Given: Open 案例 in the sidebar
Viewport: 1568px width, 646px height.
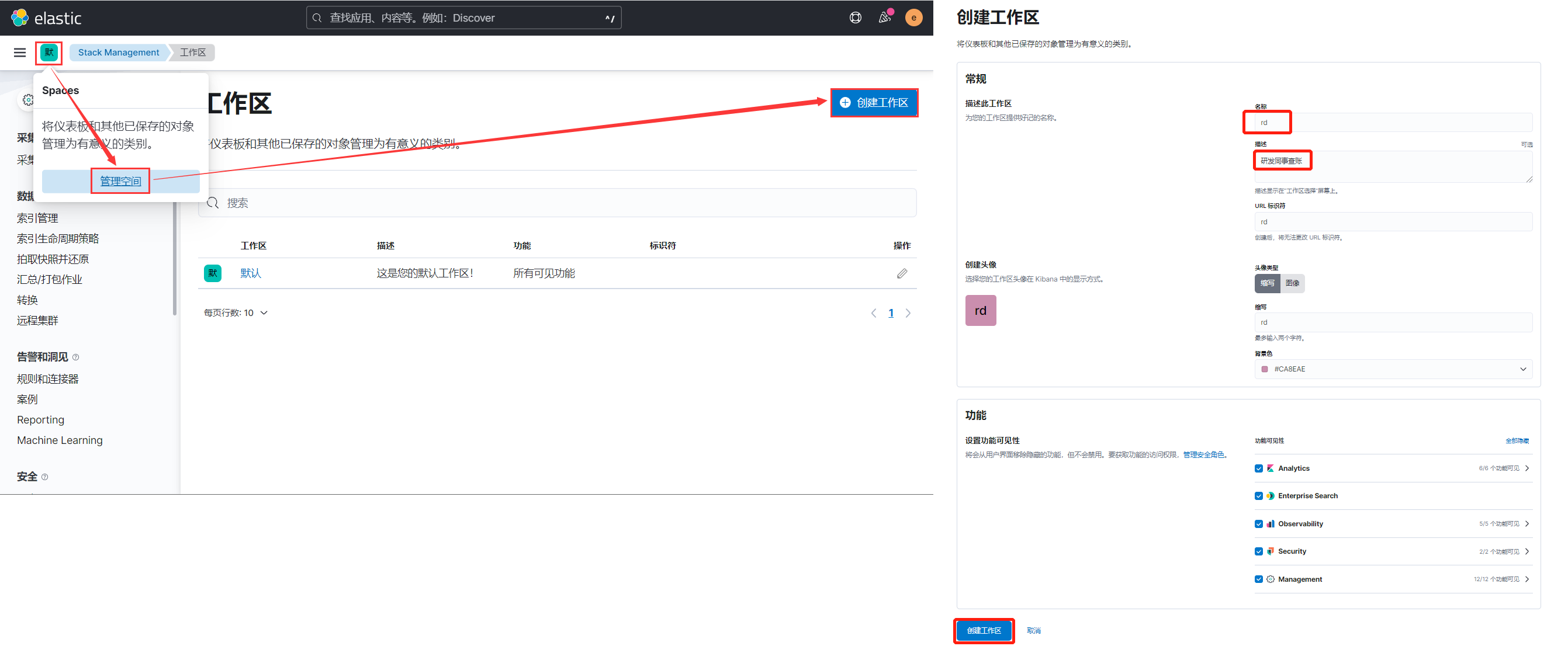Looking at the screenshot, I should click(27, 399).
